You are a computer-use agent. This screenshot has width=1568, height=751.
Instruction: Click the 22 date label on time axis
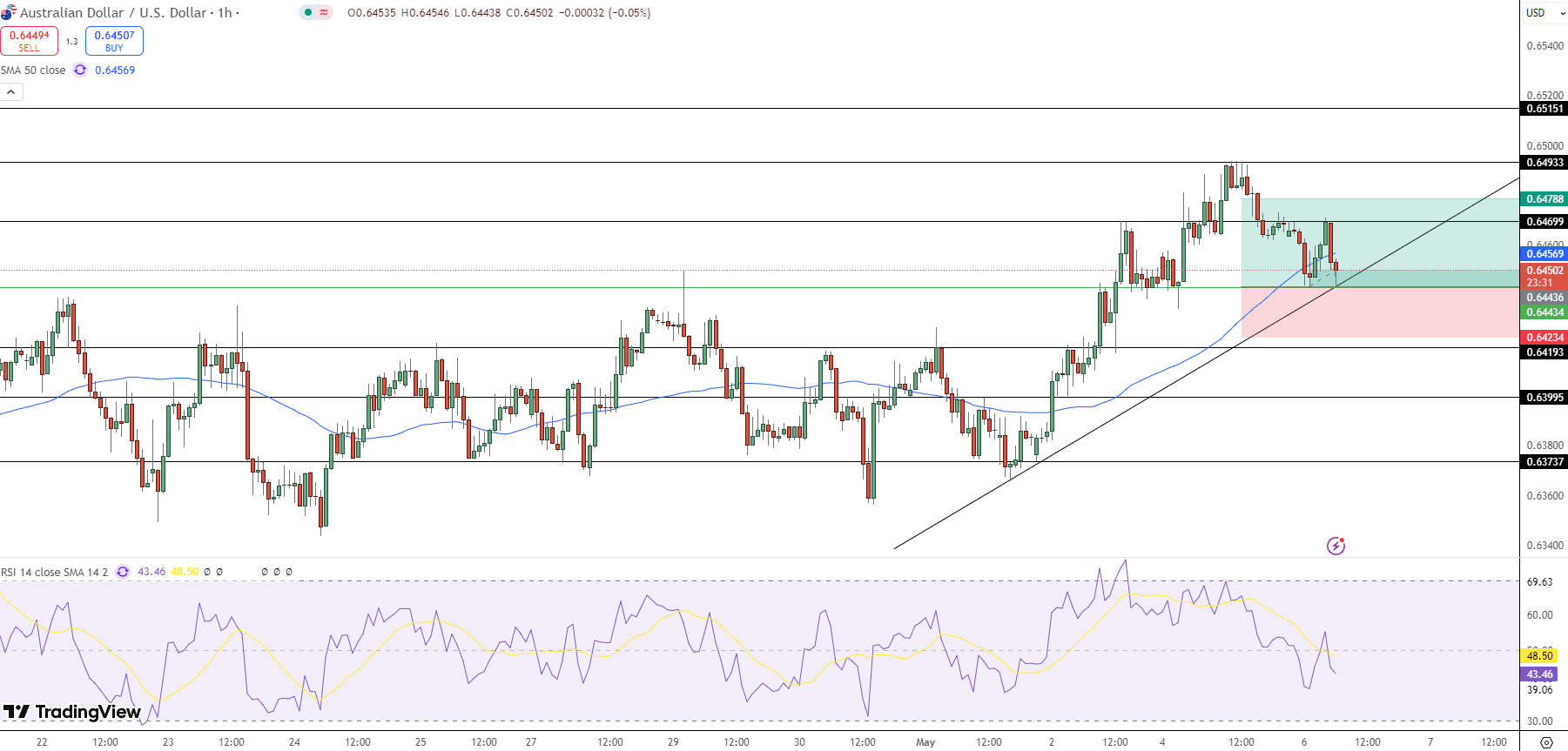[42, 742]
